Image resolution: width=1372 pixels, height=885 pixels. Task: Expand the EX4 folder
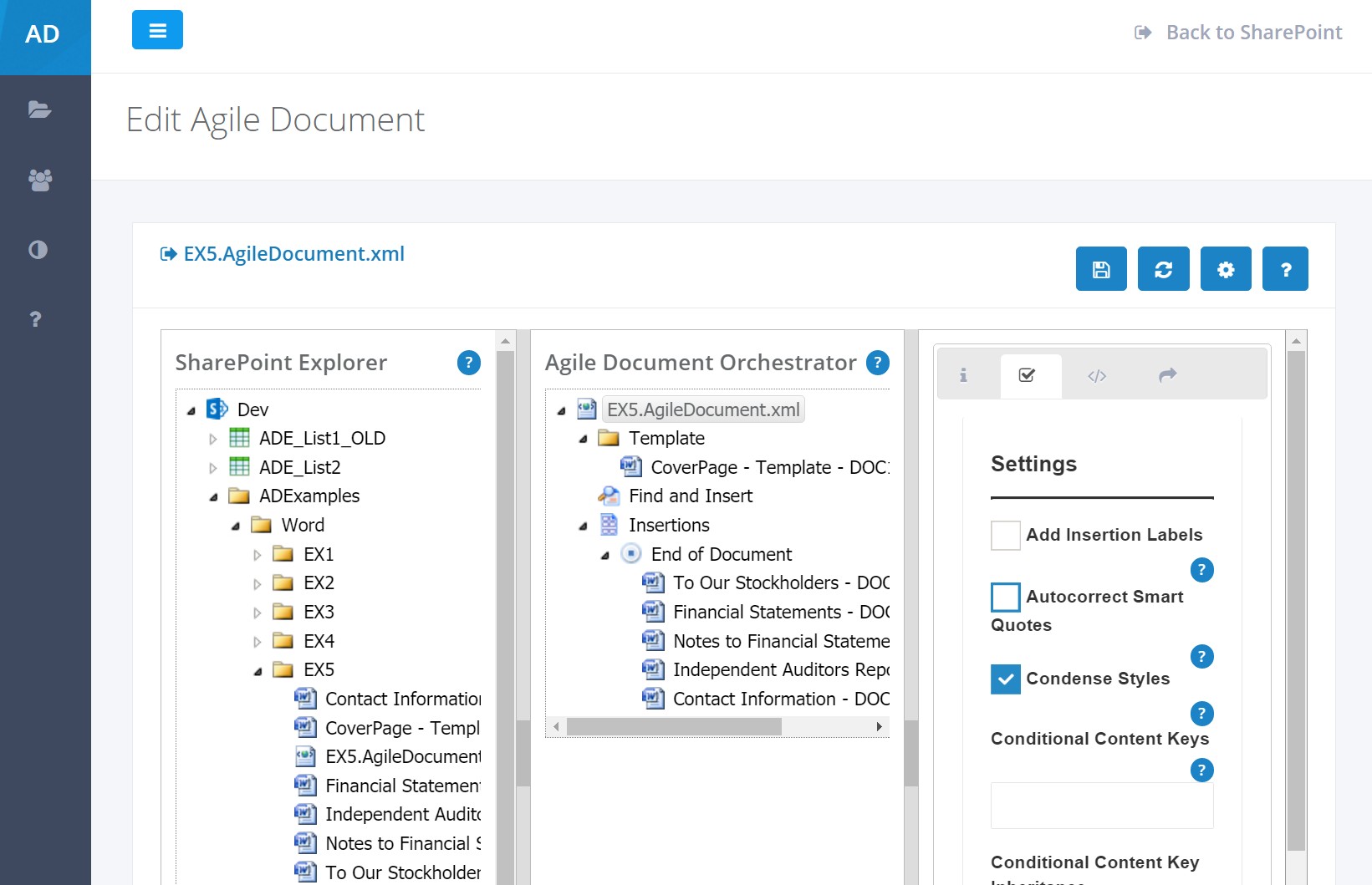(x=258, y=642)
